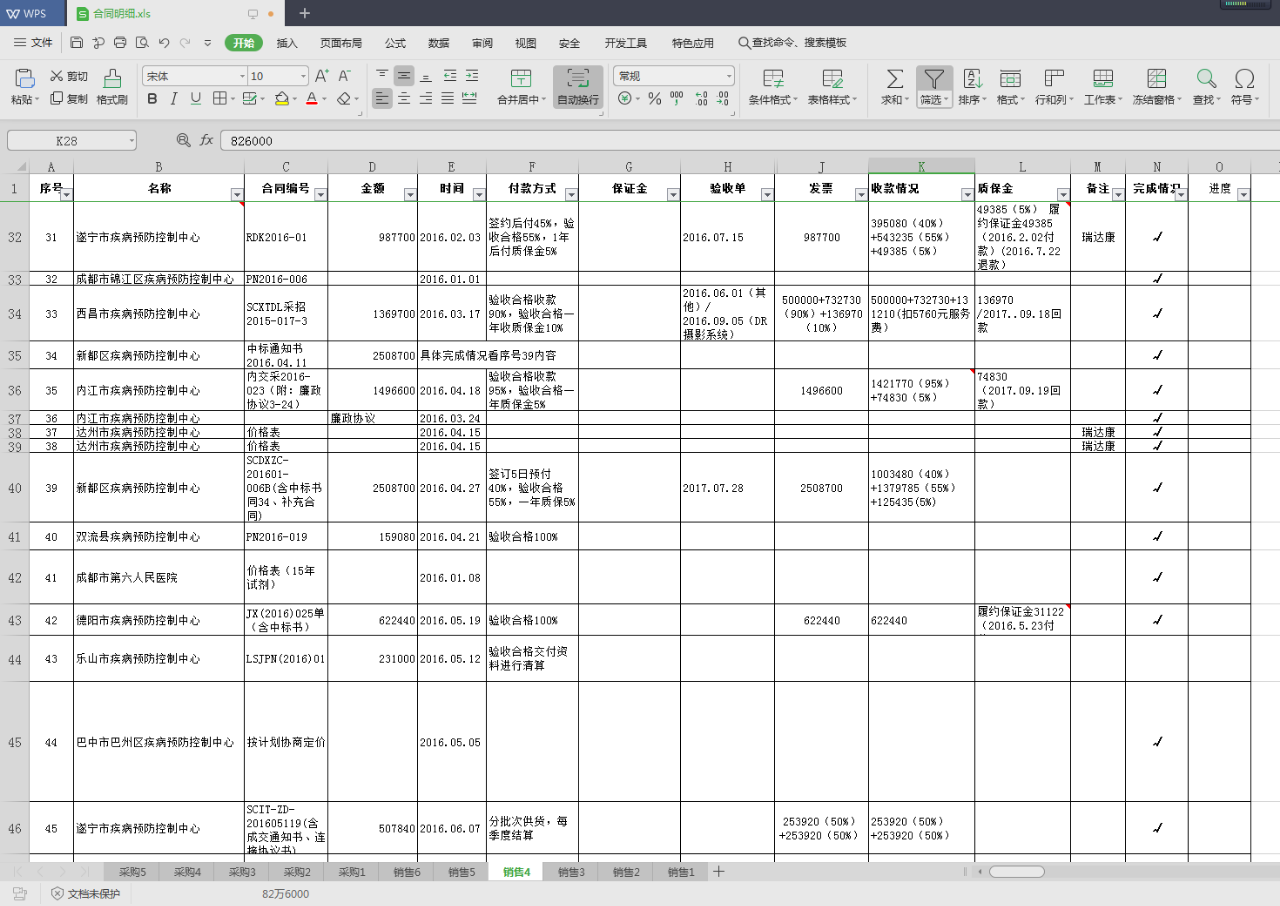This screenshot has width=1280, height=906.
Task: Click the 查找 magnifier icon
Action: point(1206,79)
